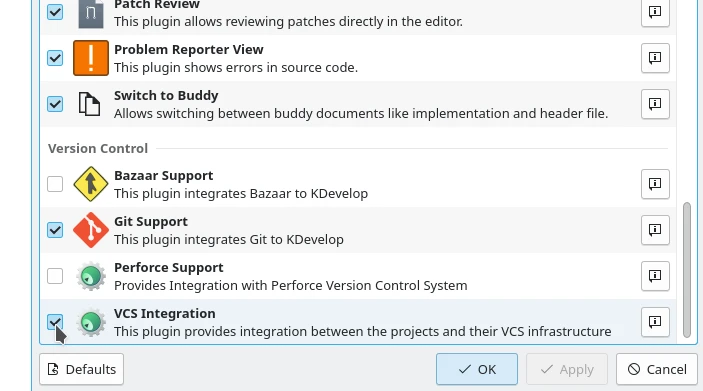Viewport: 703px width, 391px height.
Task: Open info for Problem Reporter View plugin
Action: (x=655, y=58)
